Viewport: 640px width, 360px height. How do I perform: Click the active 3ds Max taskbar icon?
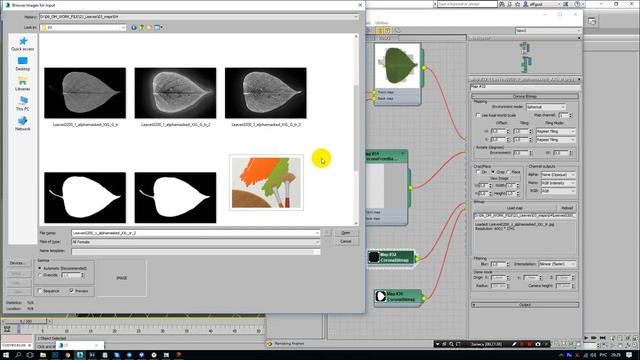pos(80,355)
